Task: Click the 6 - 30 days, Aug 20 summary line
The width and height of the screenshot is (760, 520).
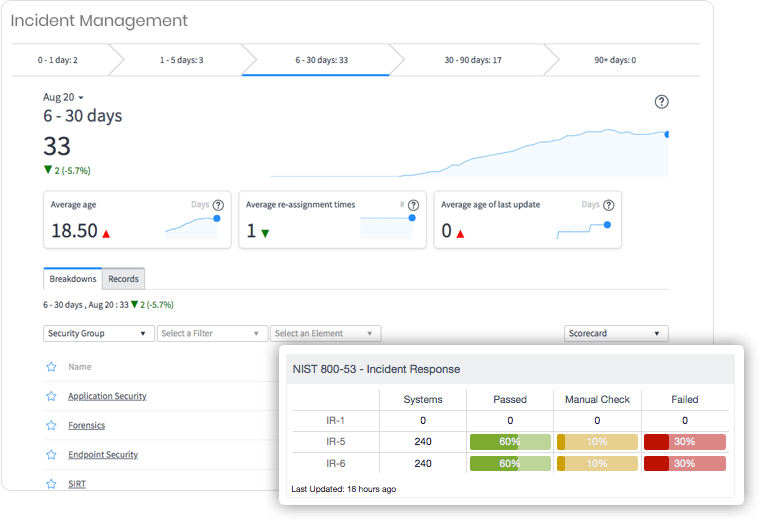Action: [109, 305]
